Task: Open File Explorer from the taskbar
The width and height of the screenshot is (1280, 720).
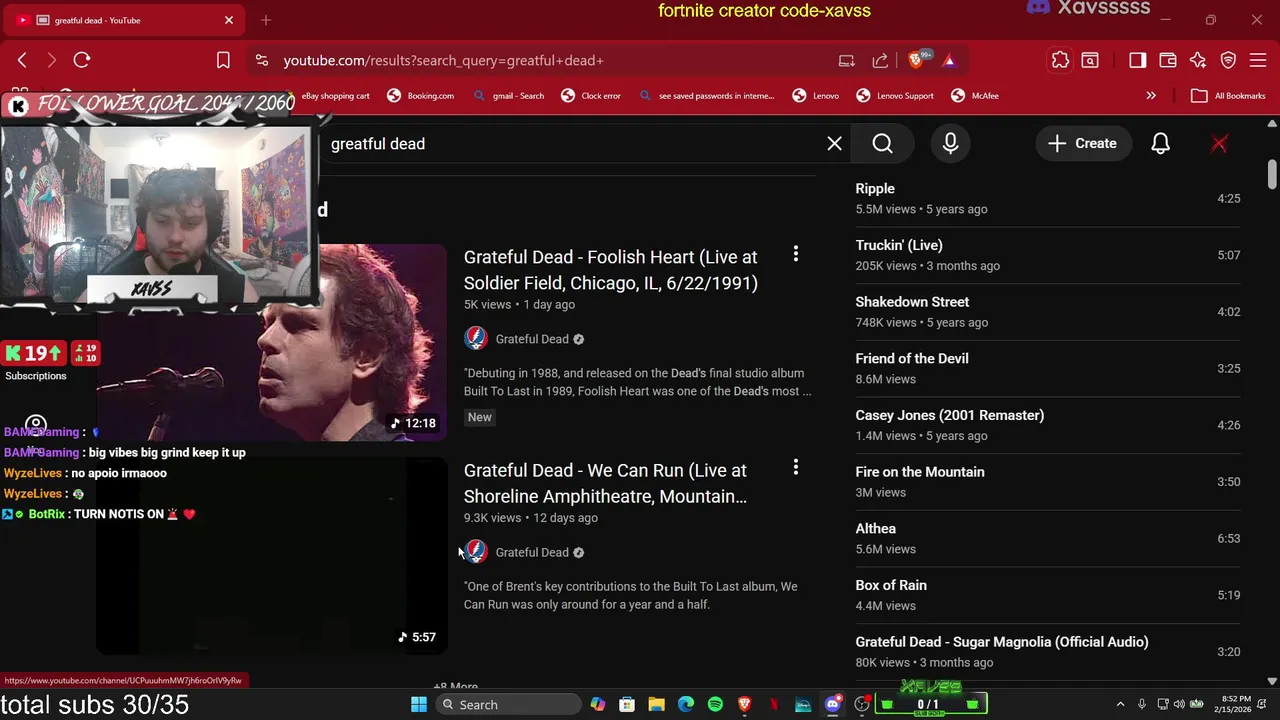Action: (x=656, y=704)
